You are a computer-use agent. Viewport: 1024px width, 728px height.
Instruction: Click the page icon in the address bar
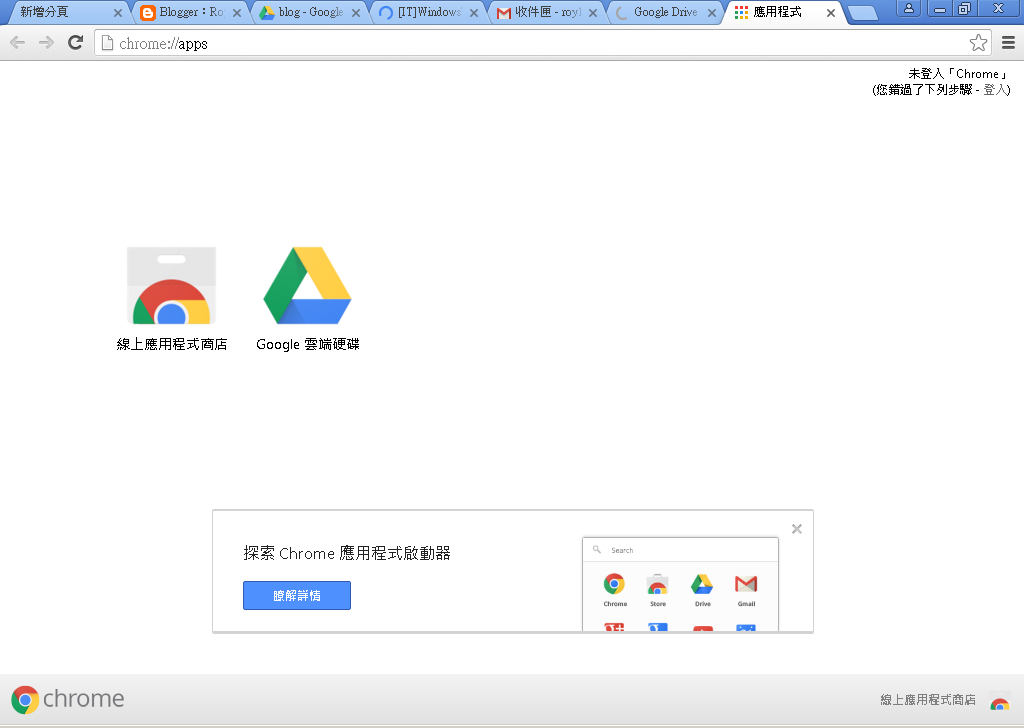pyautogui.click(x=107, y=43)
